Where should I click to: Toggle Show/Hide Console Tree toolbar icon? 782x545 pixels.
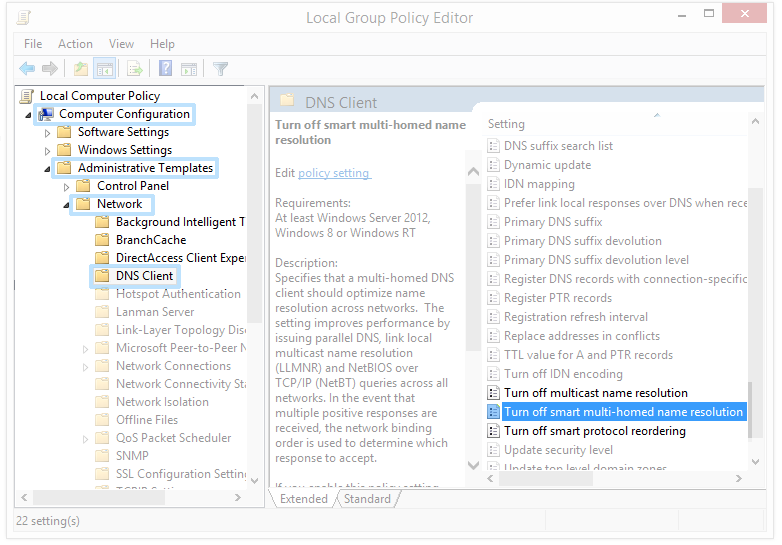pyautogui.click(x=105, y=69)
